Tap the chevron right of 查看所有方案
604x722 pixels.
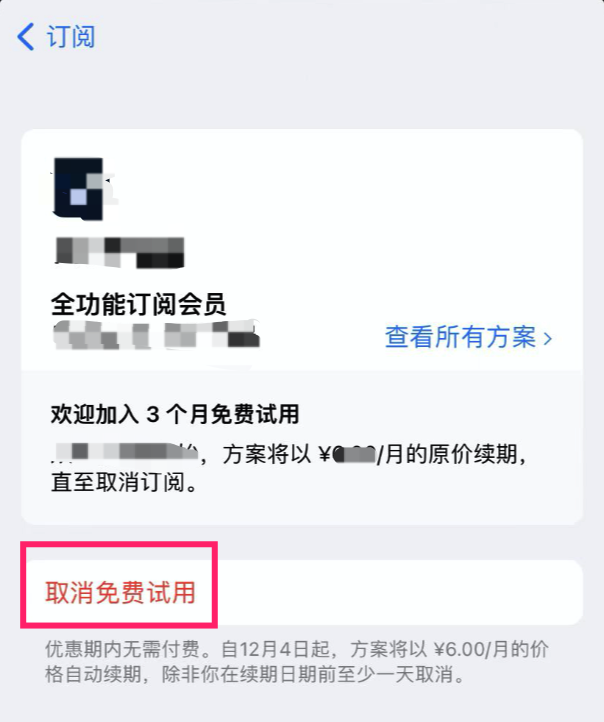[547, 339]
